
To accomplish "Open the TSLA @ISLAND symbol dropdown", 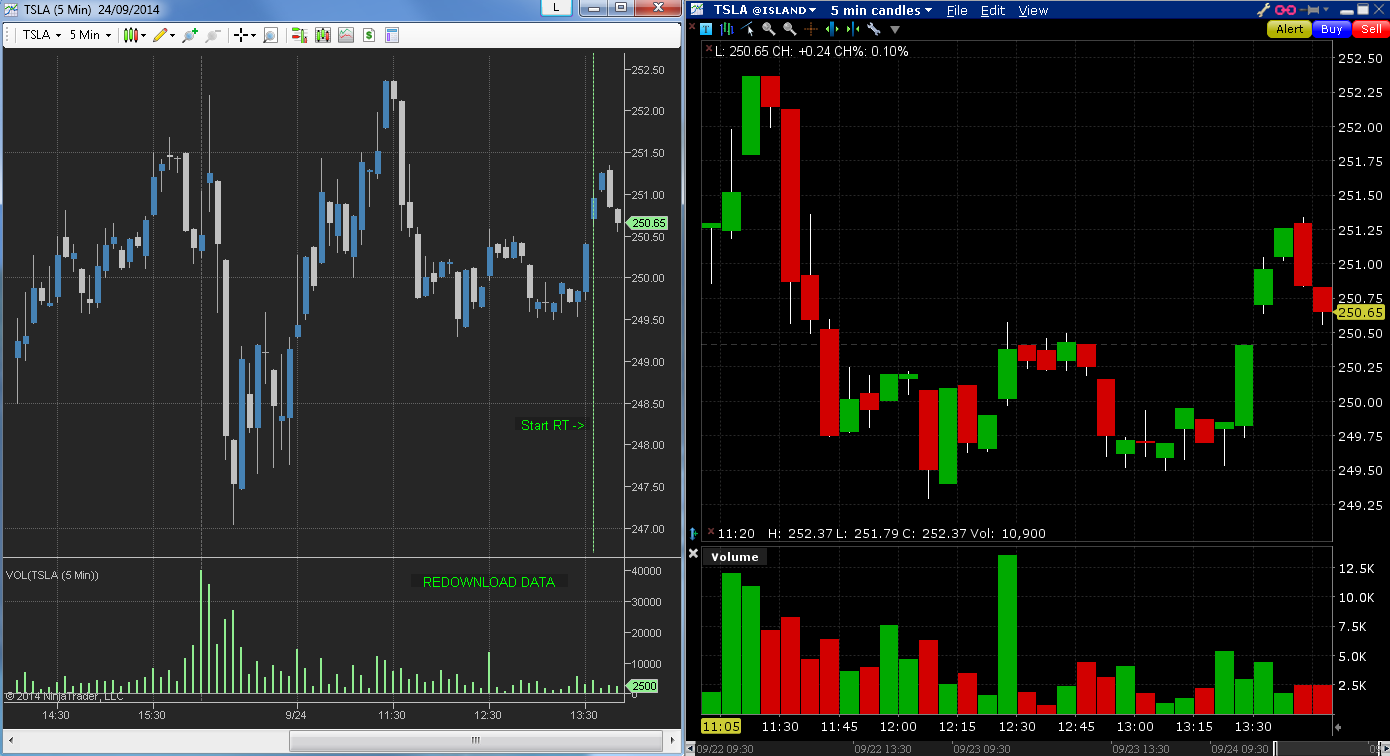I will click(x=765, y=10).
